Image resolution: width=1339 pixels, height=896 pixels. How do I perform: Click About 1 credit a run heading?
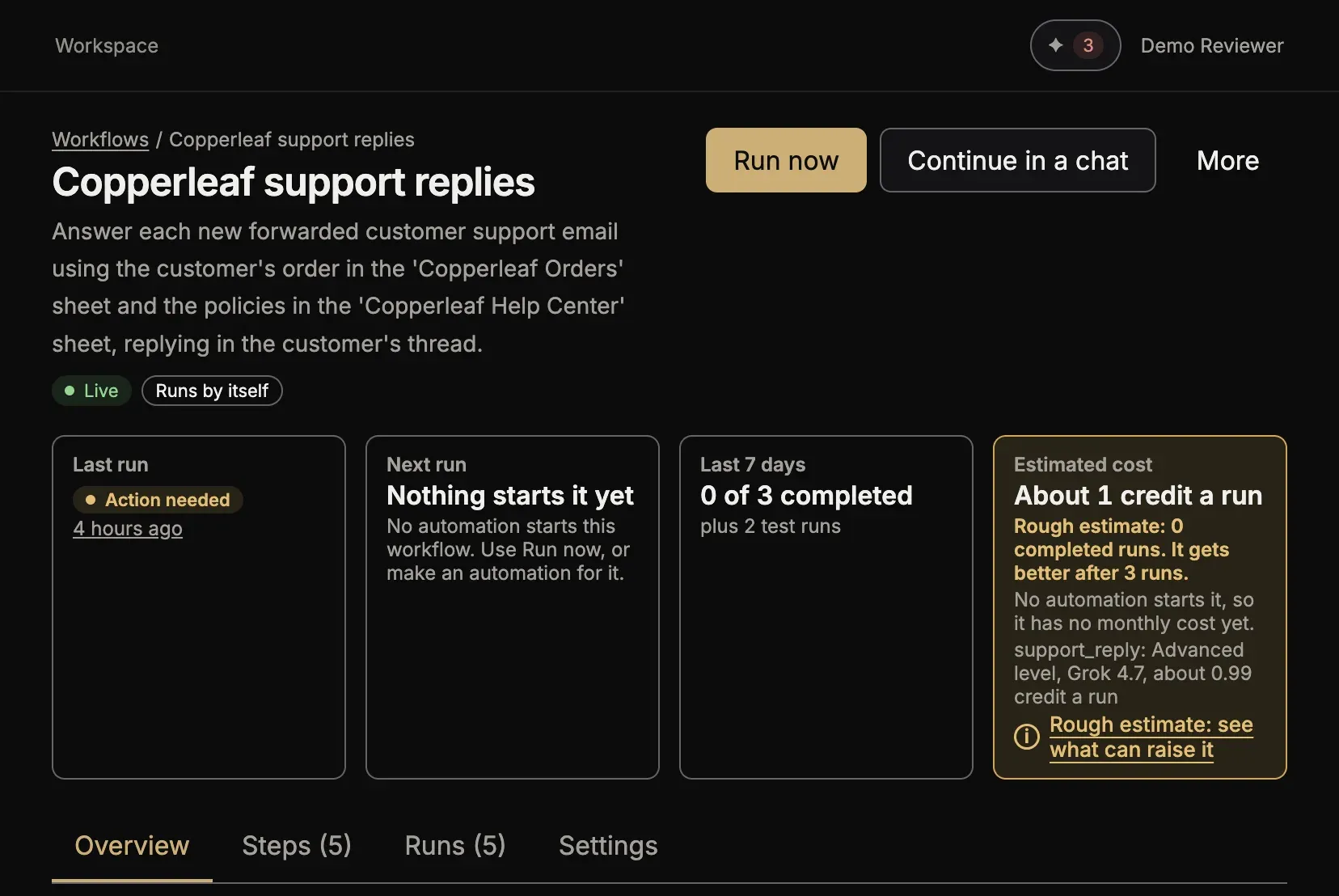[1138, 495]
